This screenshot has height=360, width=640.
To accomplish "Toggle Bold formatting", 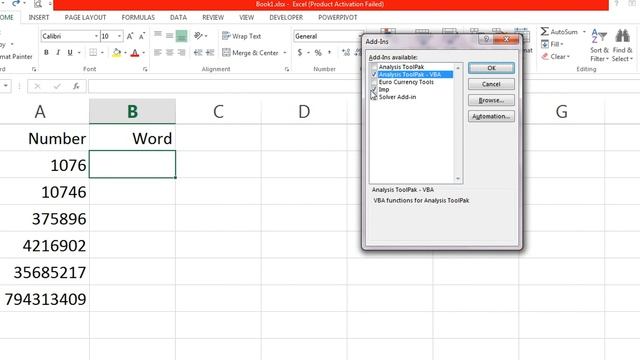I will pos(46,53).
